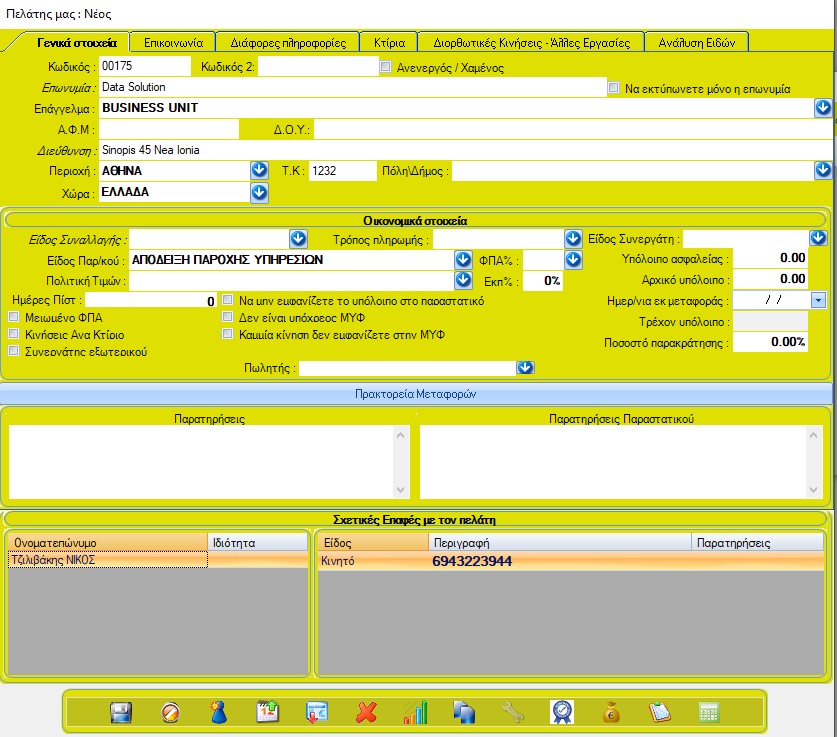Switch to the Επικοινωνία tab
Viewport: 837px width, 737px height.
pos(173,43)
